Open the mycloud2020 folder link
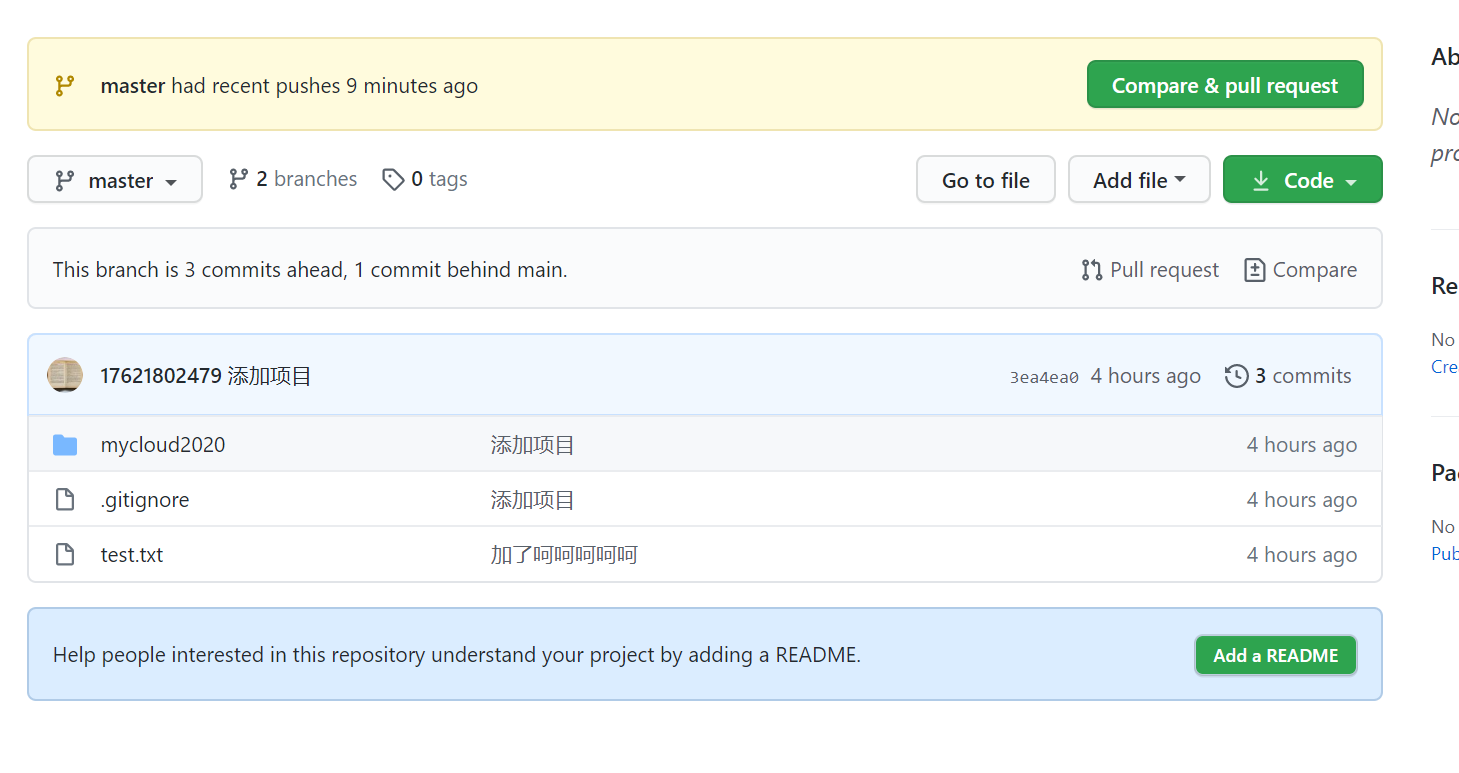The width and height of the screenshot is (1459, 773). tap(163, 445)
